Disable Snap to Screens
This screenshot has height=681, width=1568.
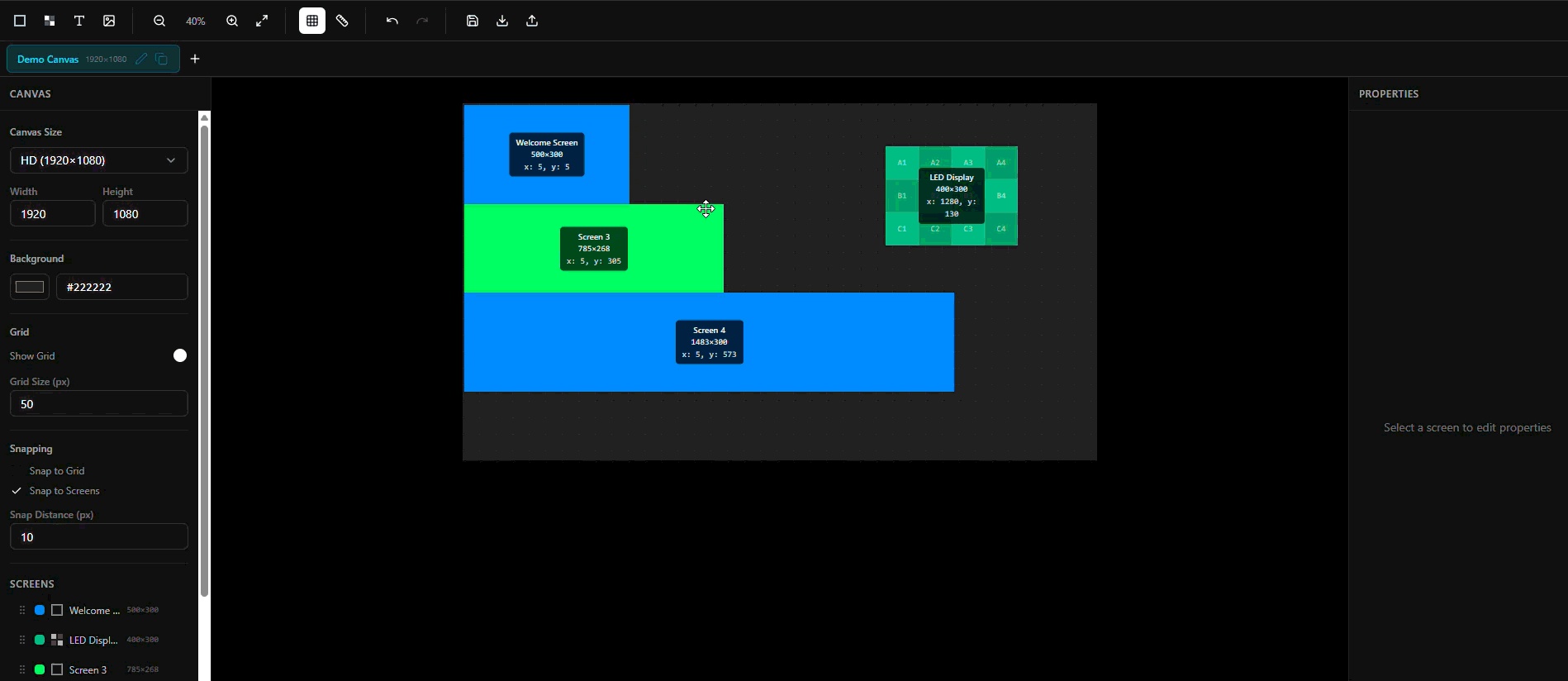click(55, 491)
